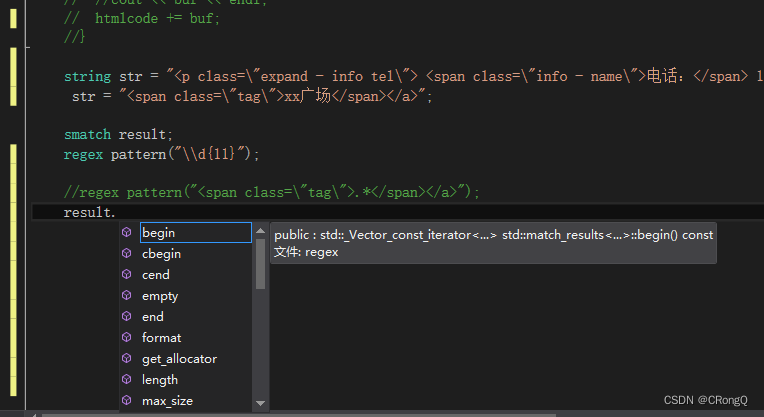Click the regex pattern("\\d{11}") line

tap(162, 154)
